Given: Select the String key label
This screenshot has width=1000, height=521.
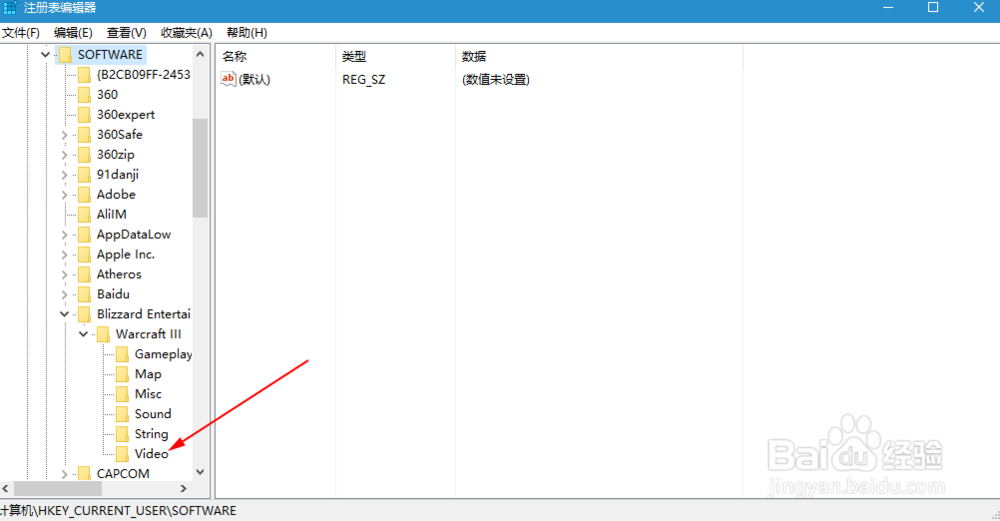Looking at the screenshot, I should click(151, 434).
